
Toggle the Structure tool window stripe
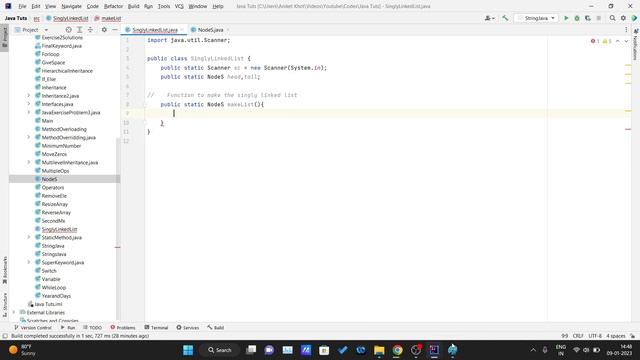pyautogui.click(x=4, y=305)
